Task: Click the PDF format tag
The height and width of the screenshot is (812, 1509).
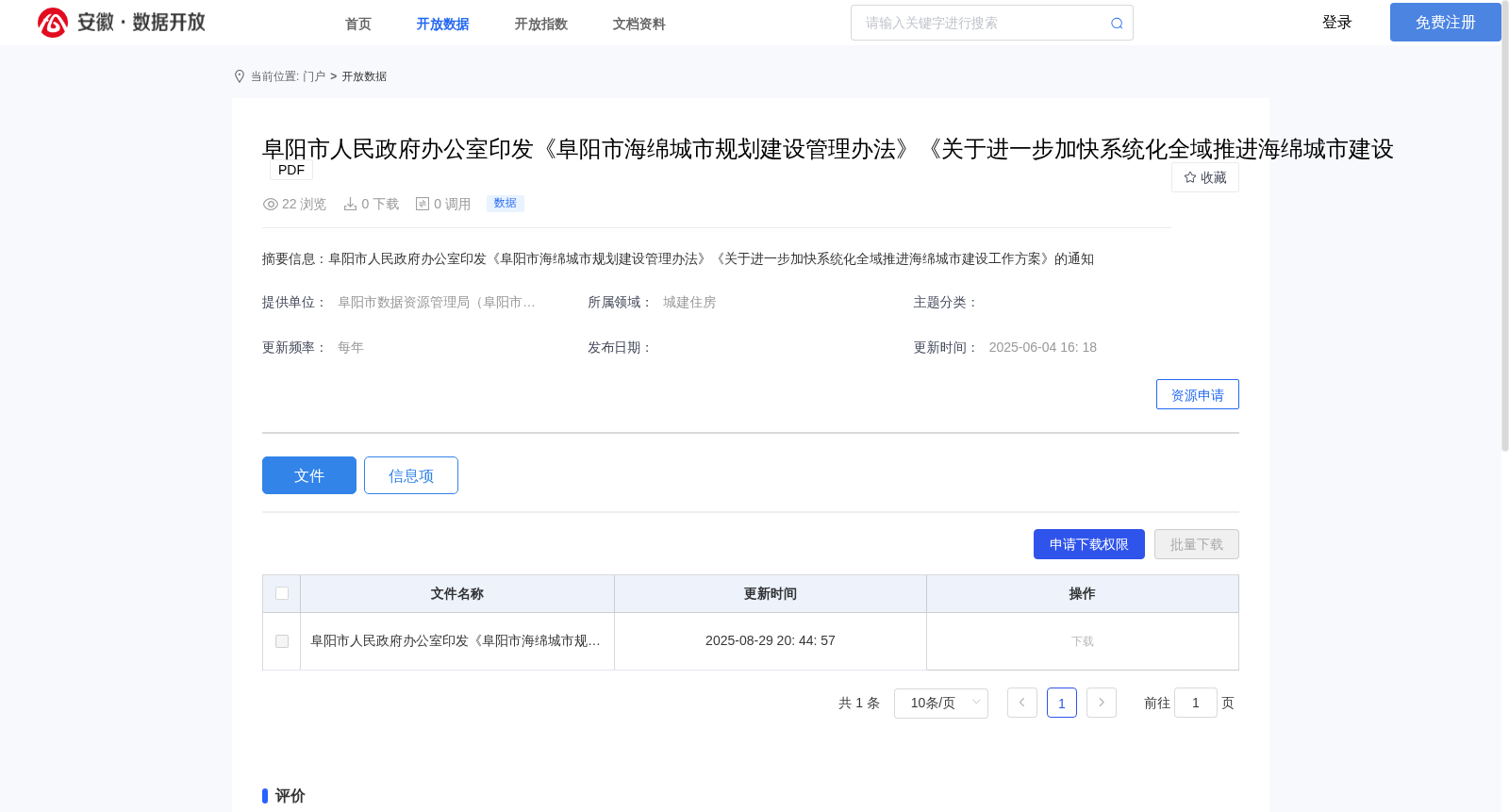Action: 291,170
